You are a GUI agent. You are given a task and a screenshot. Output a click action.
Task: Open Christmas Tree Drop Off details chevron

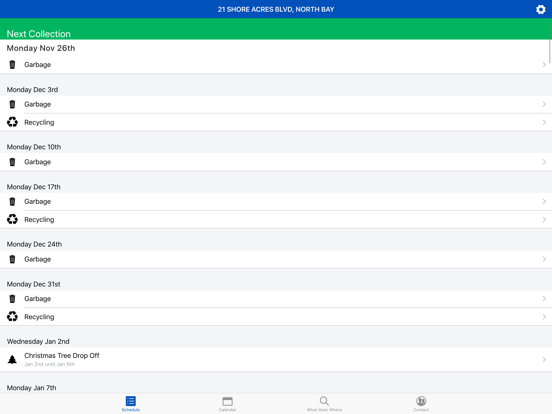pos(544,359)
